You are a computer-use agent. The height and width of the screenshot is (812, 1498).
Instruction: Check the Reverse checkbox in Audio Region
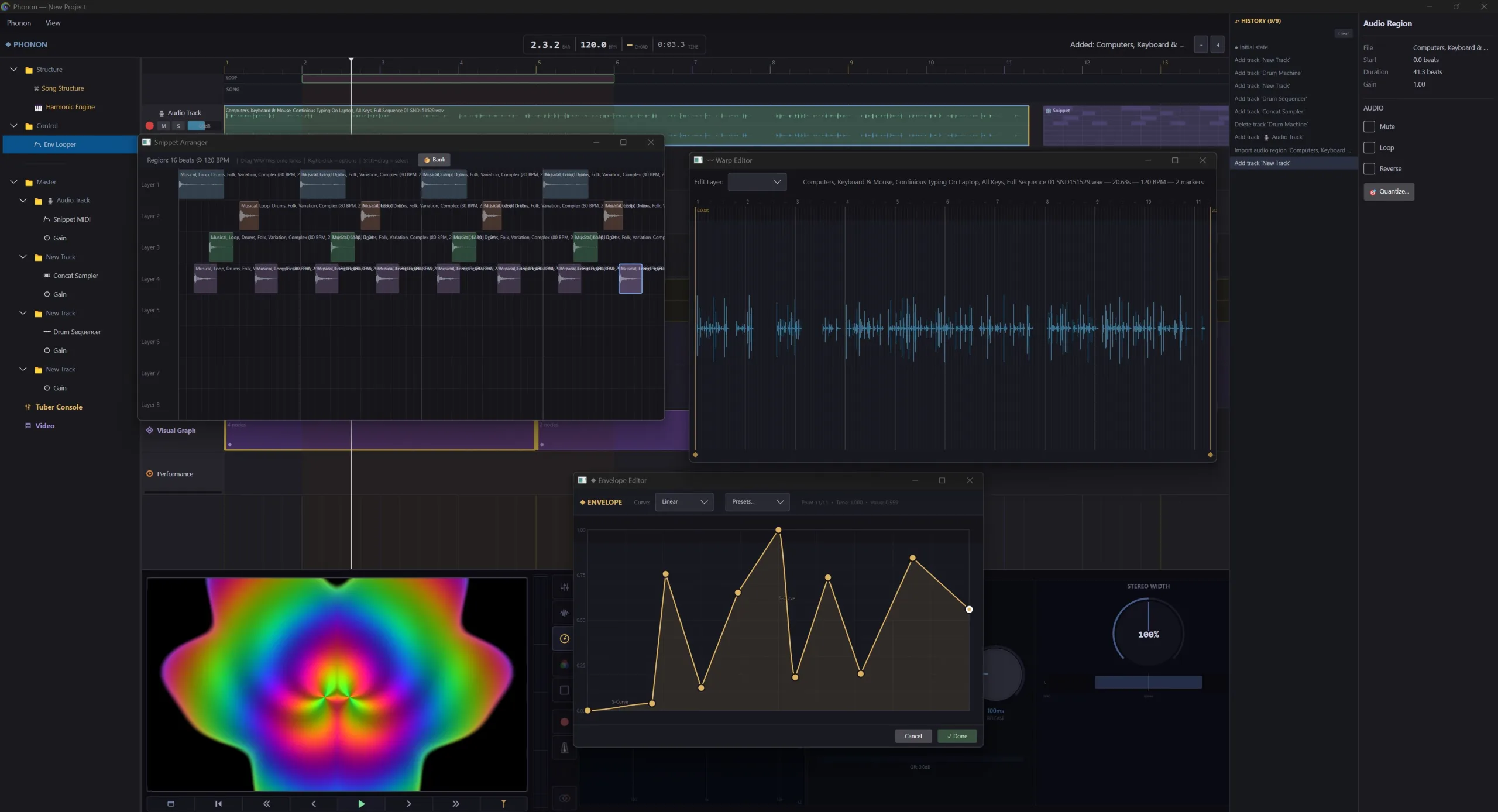coord(1369,168)
